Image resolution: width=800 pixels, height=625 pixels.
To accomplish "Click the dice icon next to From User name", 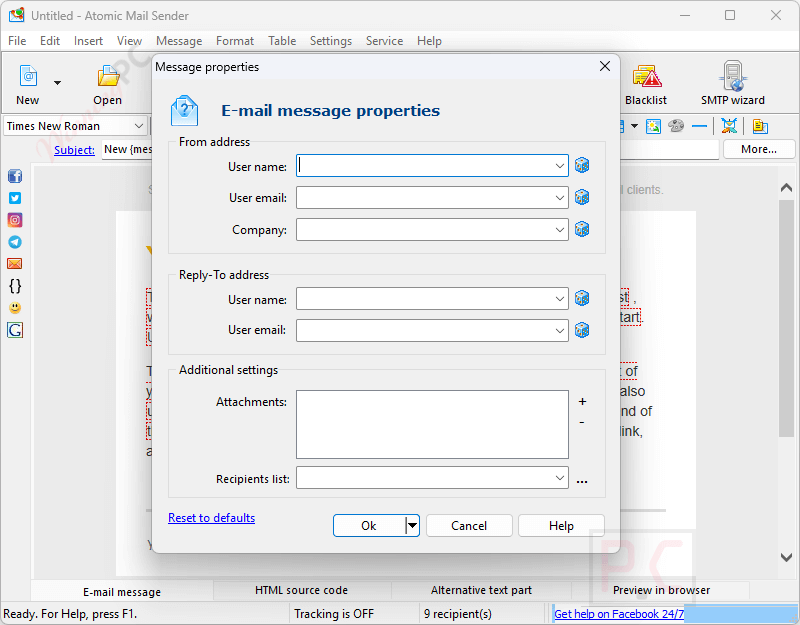I will click(582, 165).
